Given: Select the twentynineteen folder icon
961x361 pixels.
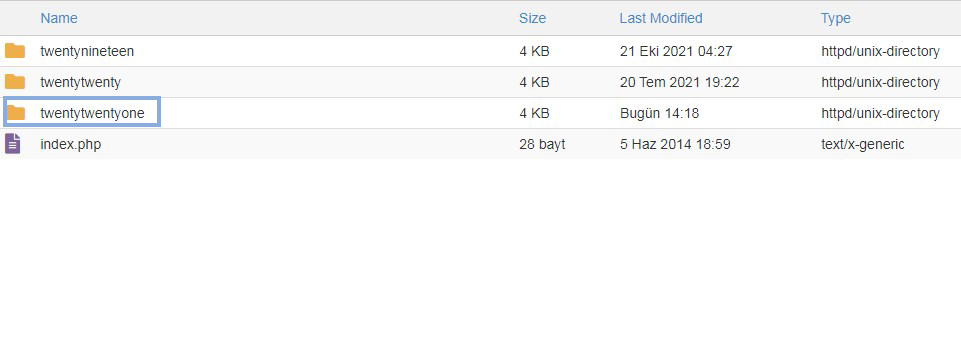Looking at the screenshot, I should click(x=15, y=51).
